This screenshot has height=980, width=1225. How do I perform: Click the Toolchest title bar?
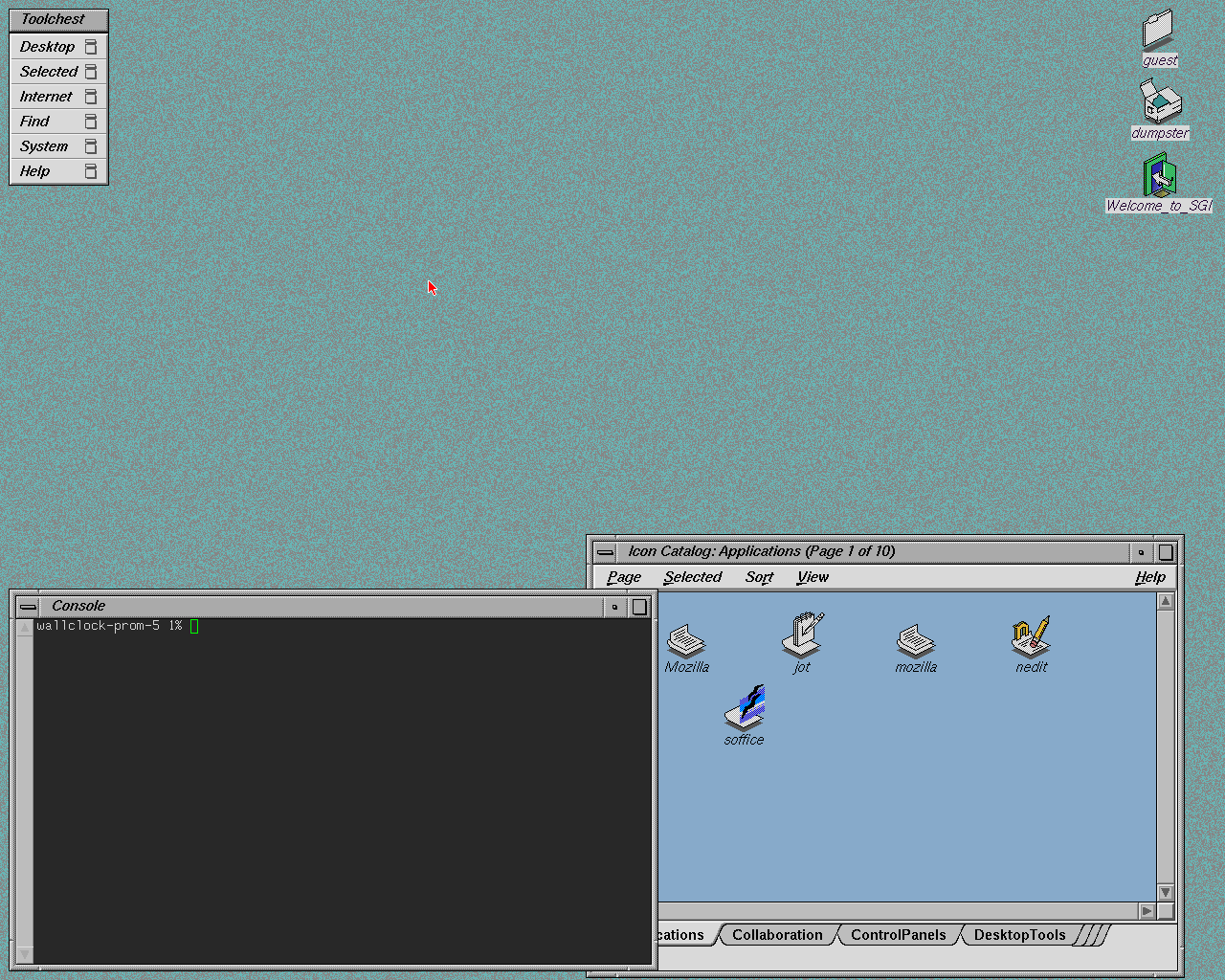click(58, 20)
